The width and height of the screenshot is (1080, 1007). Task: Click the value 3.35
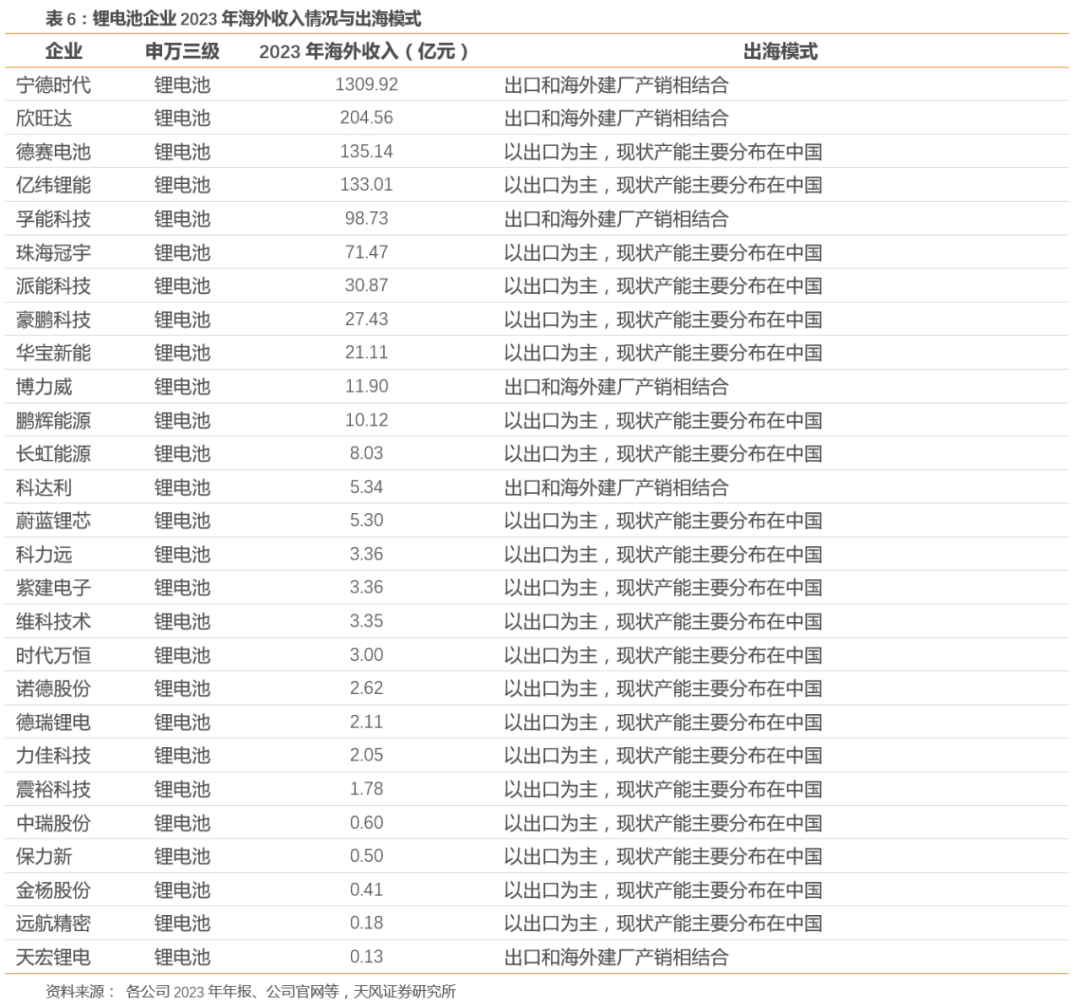366,621
